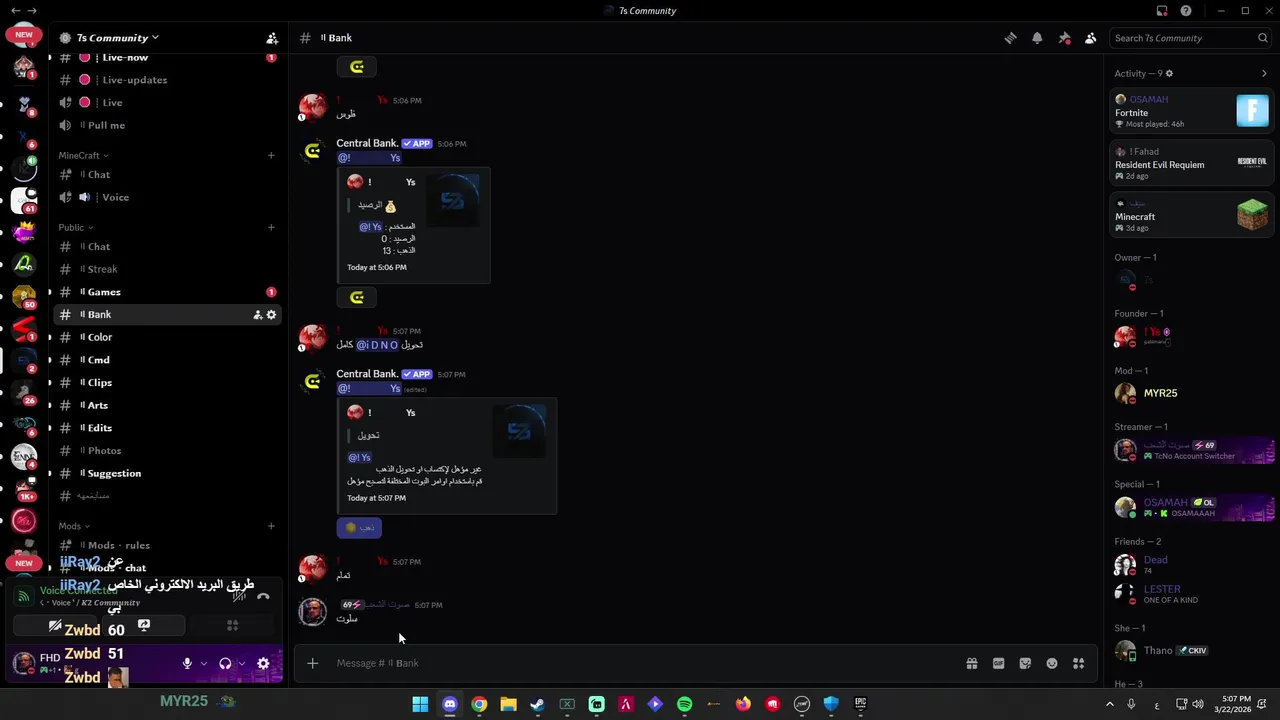
Task: Click Central Bank coin reaction under 5:06 message
Action: point(357,297)
